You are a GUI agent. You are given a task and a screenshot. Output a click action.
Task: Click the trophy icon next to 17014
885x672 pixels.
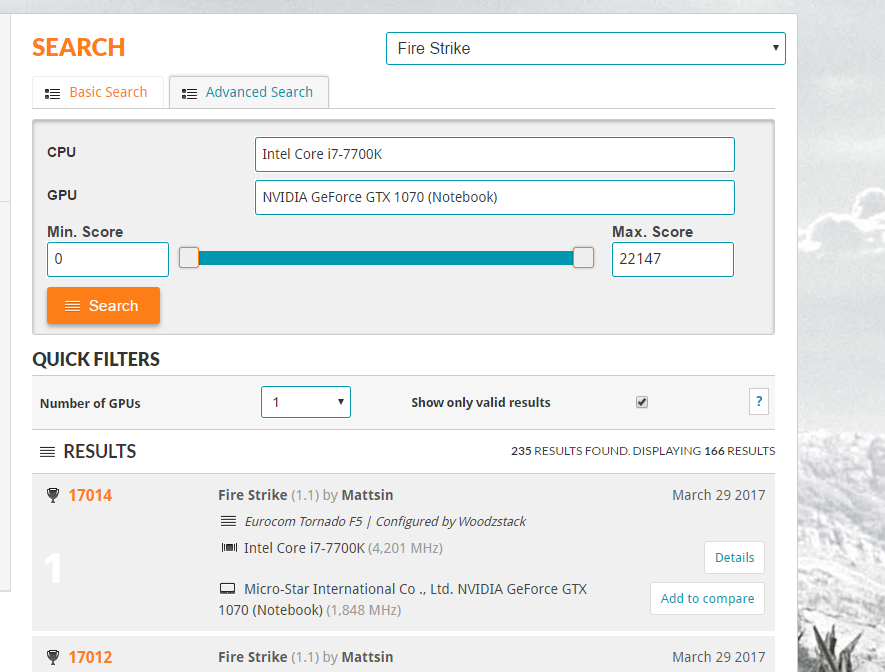click(52, 495)
